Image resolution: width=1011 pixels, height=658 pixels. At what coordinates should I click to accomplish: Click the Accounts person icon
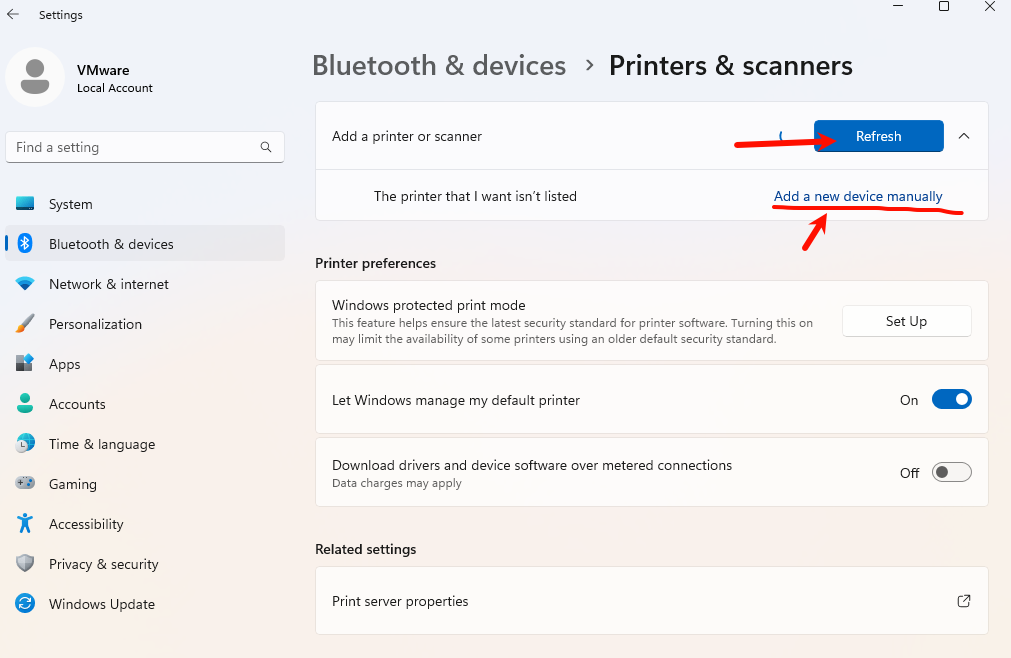[25, 404]
